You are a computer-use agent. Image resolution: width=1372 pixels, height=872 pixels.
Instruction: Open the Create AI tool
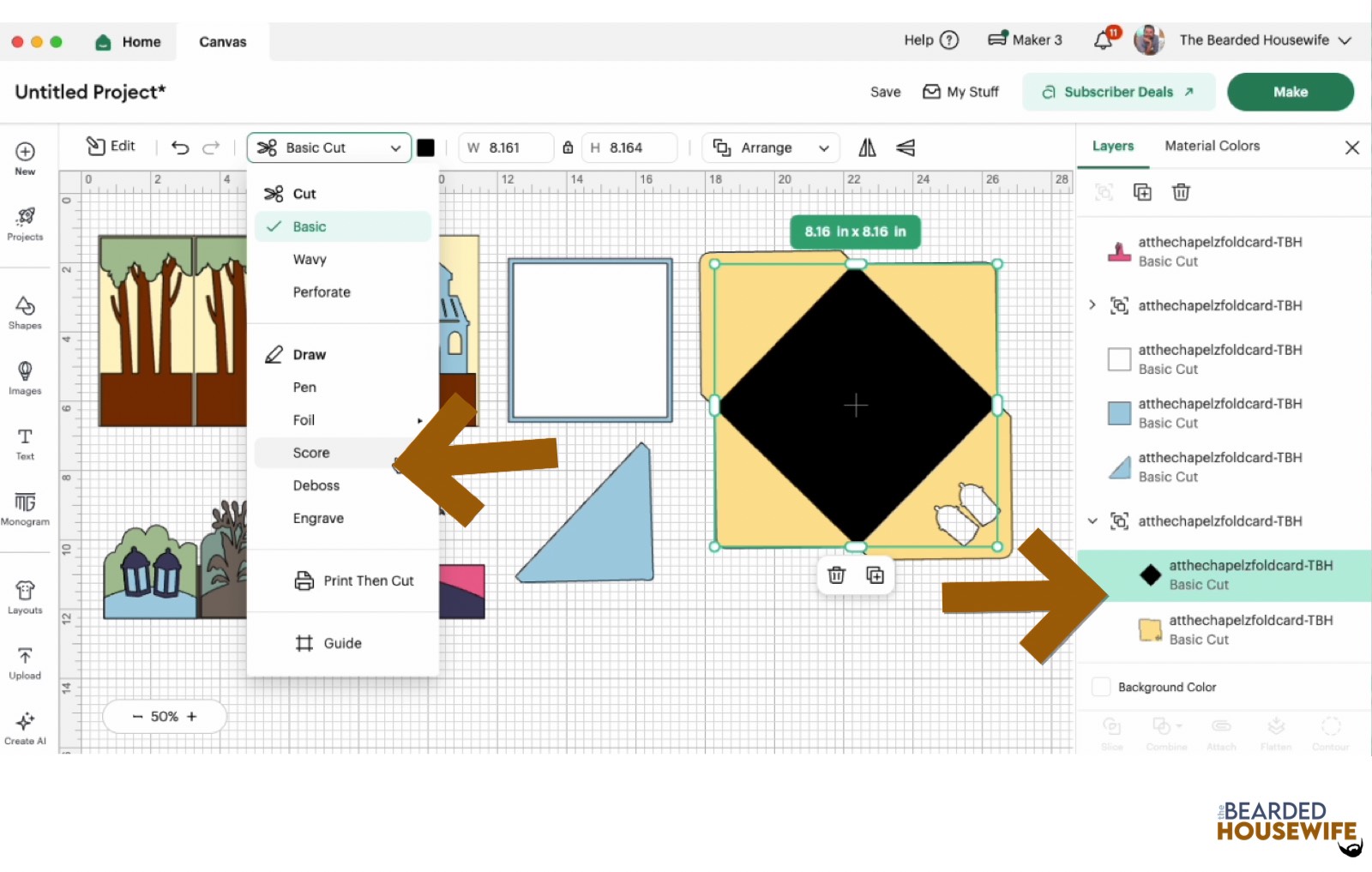(x=25, y=726)
